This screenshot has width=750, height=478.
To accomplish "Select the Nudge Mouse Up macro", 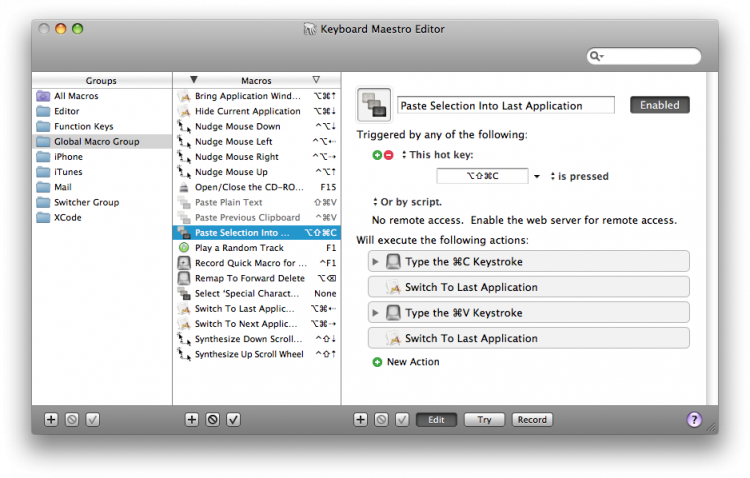I will coord(257,172).
